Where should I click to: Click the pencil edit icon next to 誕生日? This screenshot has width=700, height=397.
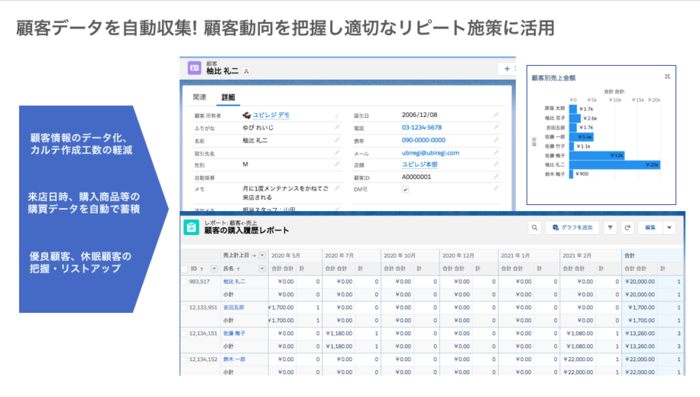[496, 115]
